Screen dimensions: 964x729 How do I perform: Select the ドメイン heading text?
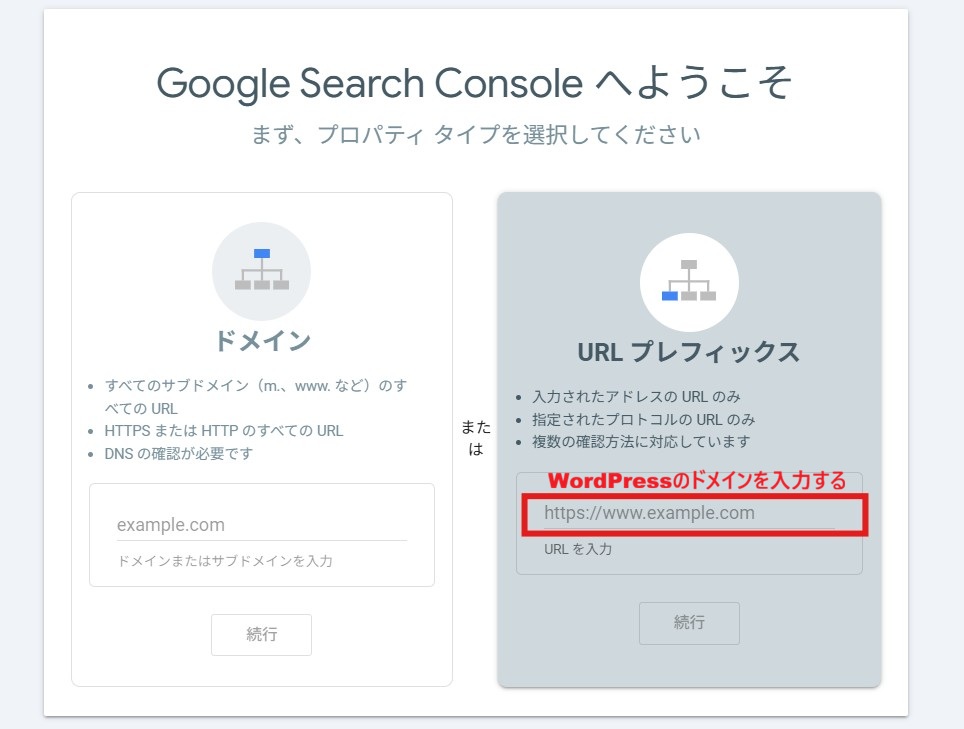263,341
